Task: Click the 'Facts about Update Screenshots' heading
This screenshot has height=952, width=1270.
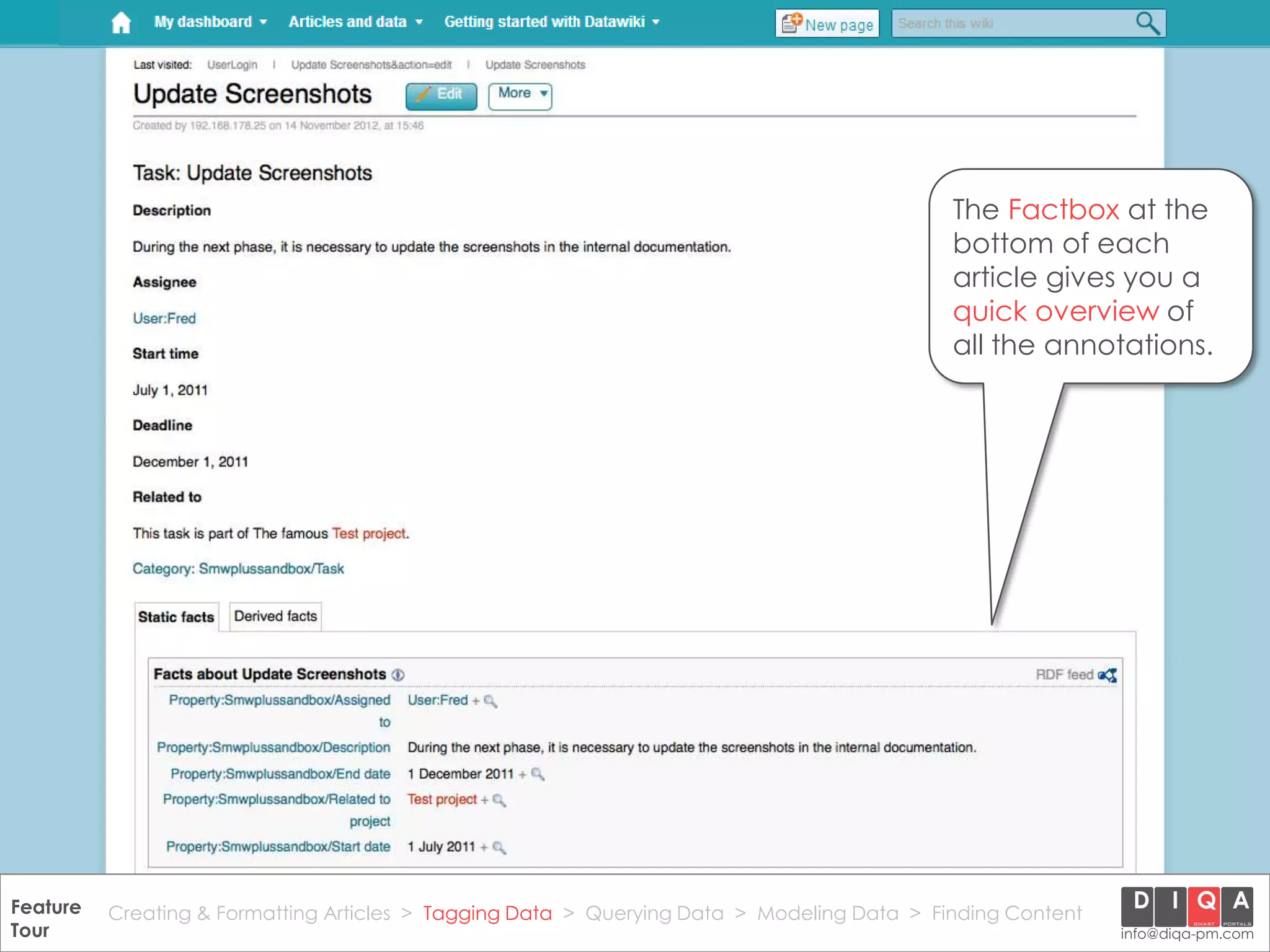Action: 270,674
